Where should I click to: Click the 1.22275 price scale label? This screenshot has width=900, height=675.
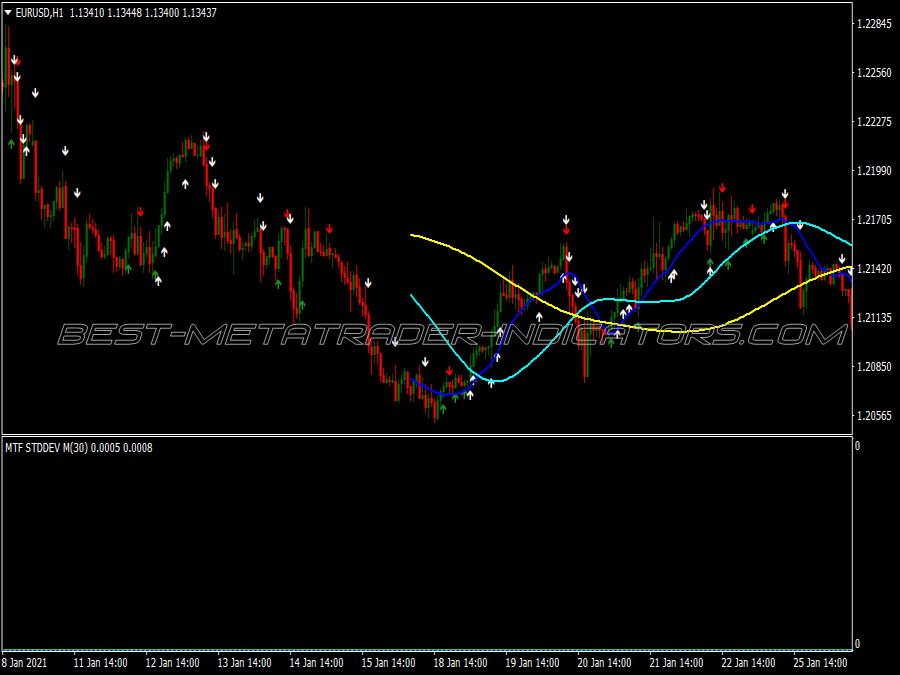pyautogui.click(x=874, y=121)
